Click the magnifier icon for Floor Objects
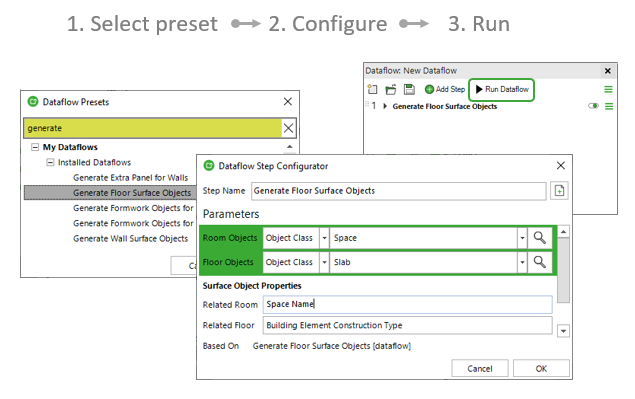635x399 pixels. tap(539, 262)
